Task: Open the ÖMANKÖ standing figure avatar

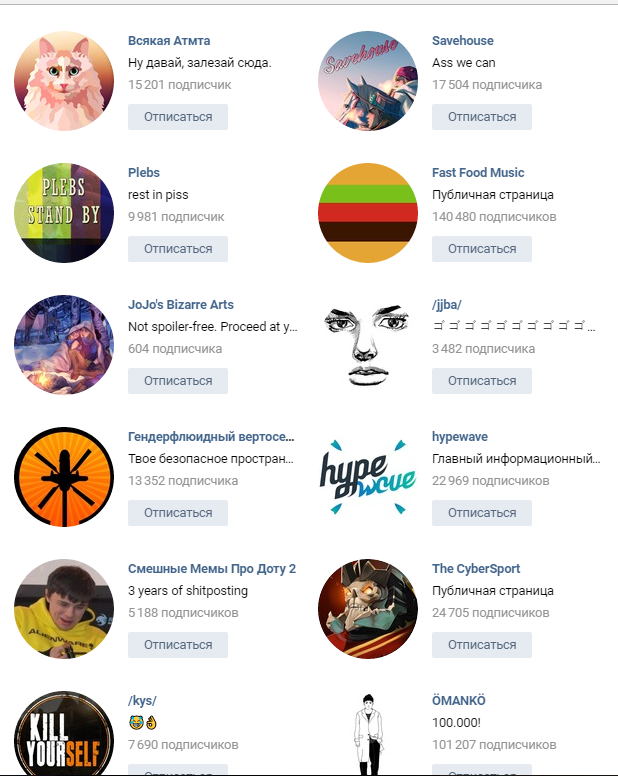Action: pyautogui.click(x=368, y=733)
